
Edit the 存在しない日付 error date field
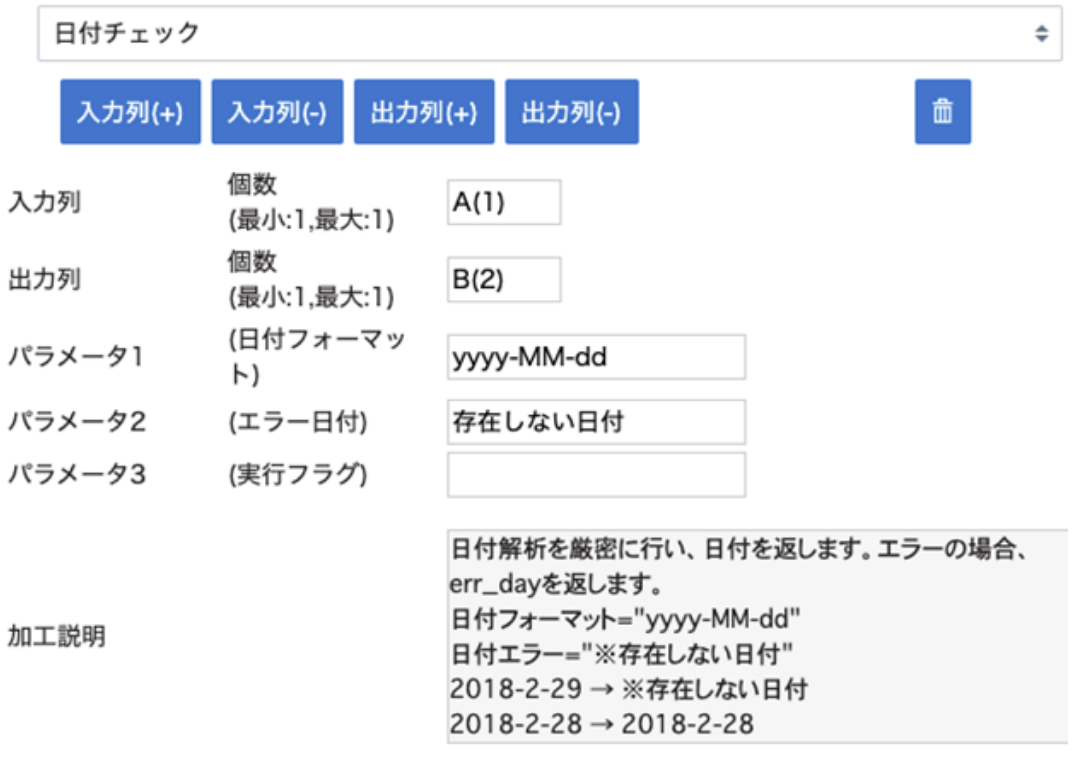[596, 422]
